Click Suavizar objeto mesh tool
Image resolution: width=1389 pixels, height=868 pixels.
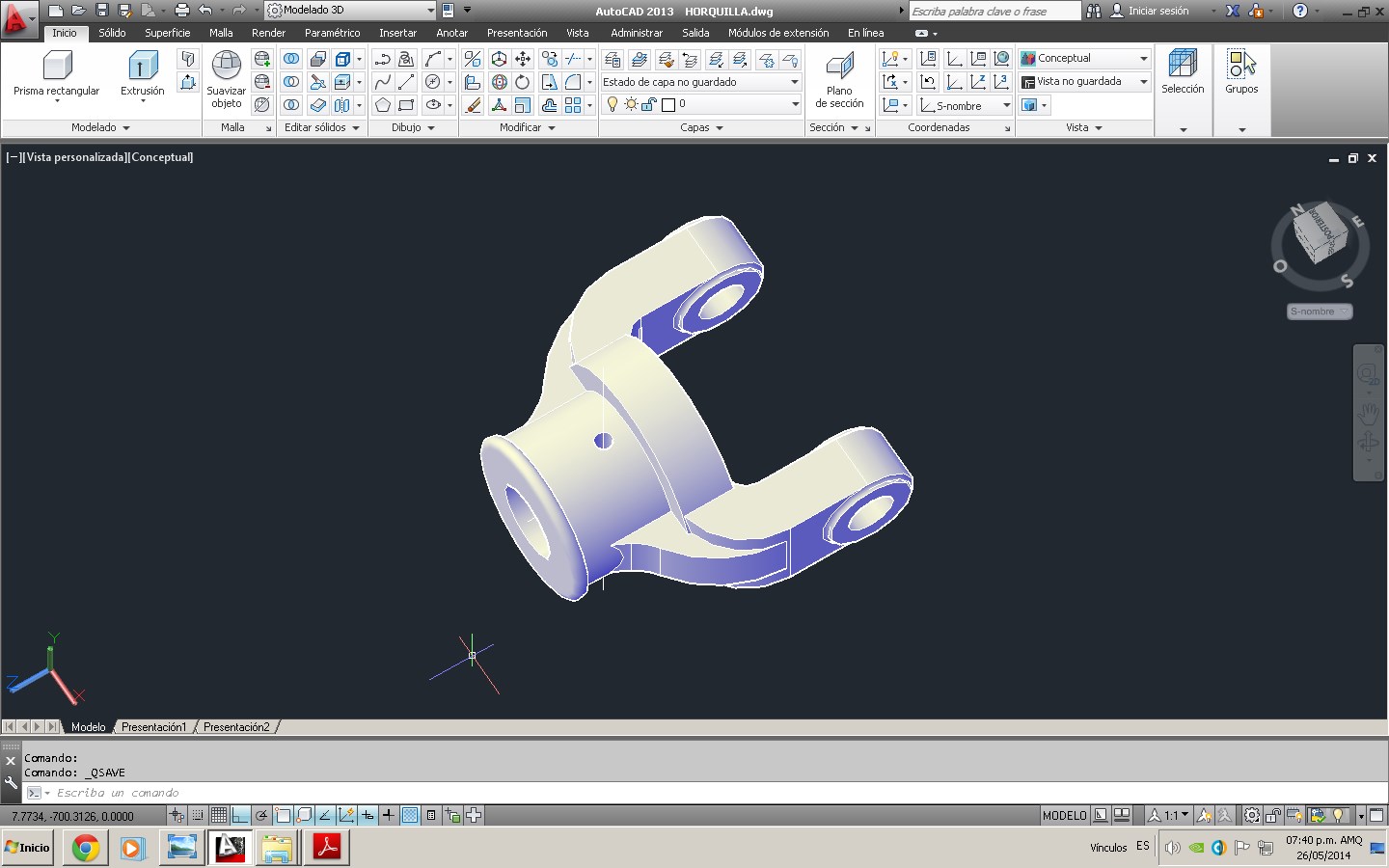[226, 67]
